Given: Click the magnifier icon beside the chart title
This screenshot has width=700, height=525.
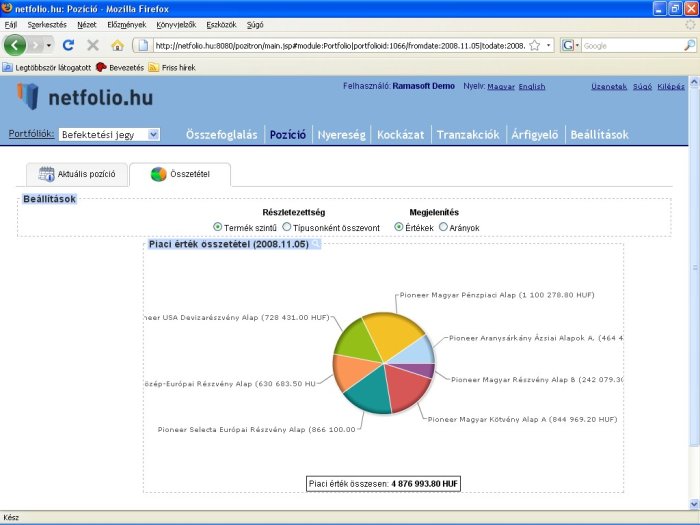Looking at the screenshot, I should [316, 244].
